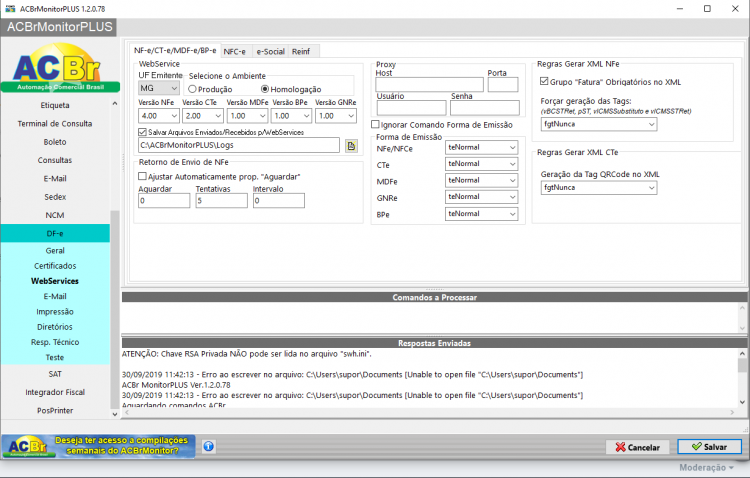Open Sedex in the sidebar
The width and height of the screenshot is (750, 478).
pyautogui.click(x=55, y=197)
